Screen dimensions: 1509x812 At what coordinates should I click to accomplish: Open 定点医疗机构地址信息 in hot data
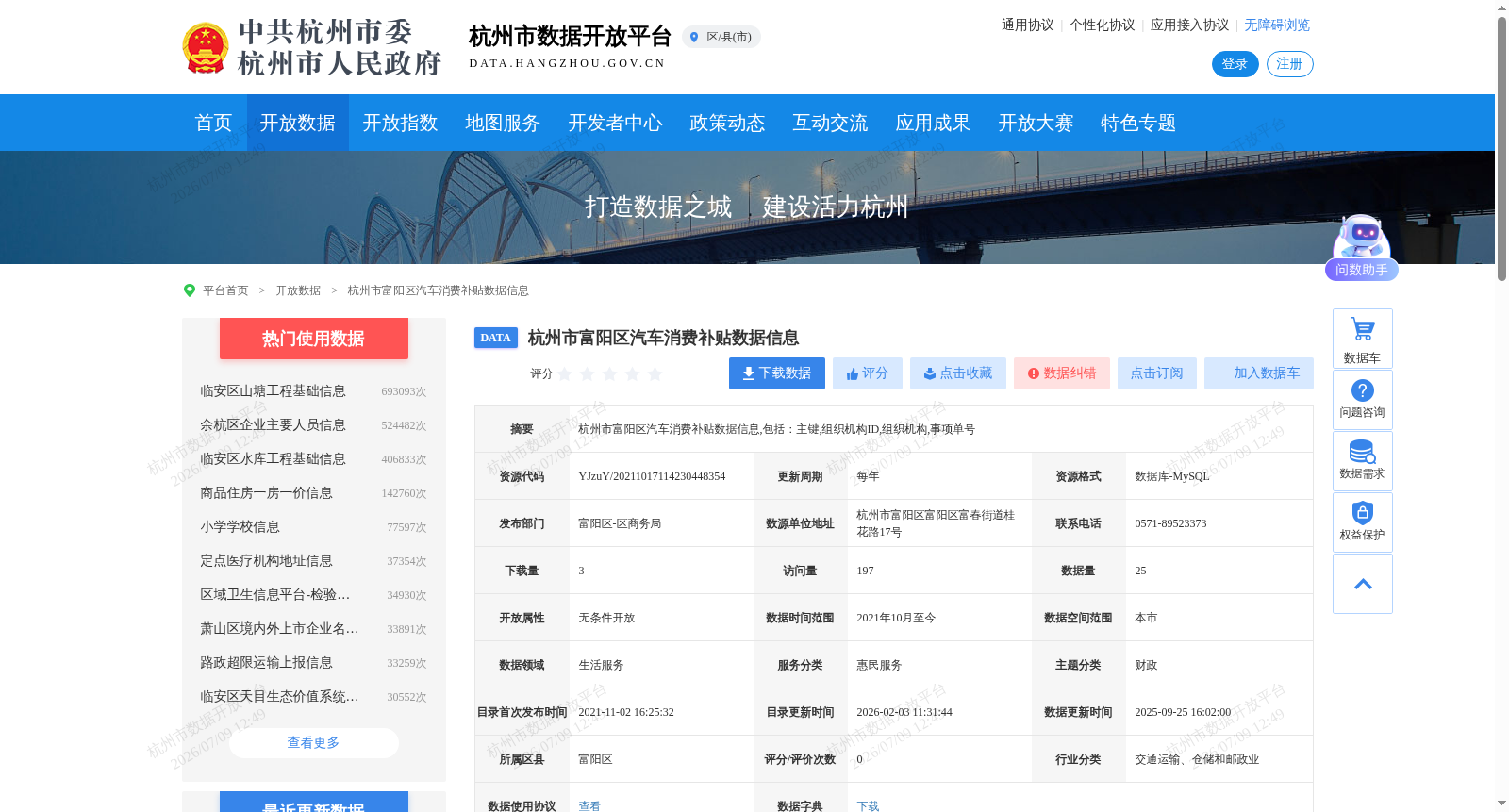tap(266, 561)
